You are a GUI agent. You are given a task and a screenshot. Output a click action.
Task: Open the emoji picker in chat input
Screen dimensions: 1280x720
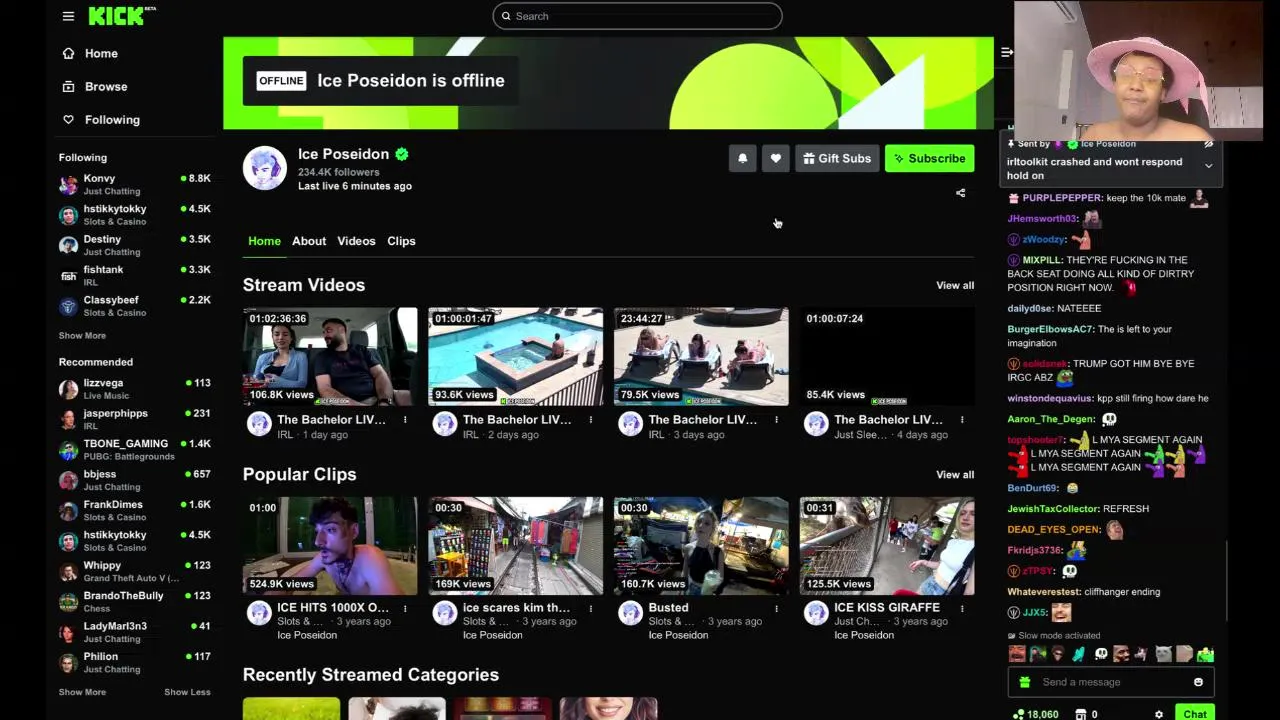(1198, 682)
